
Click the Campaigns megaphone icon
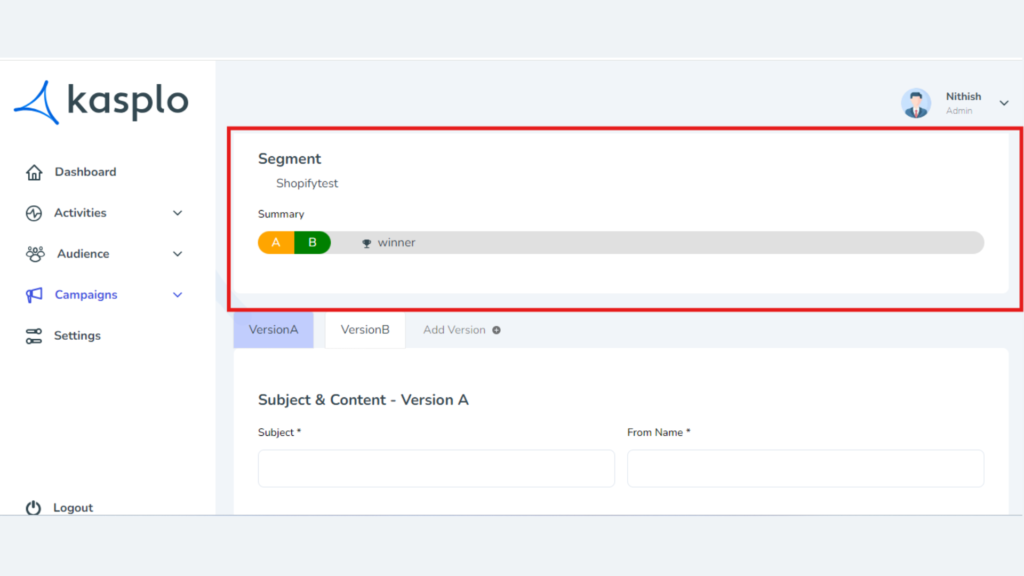34,295
